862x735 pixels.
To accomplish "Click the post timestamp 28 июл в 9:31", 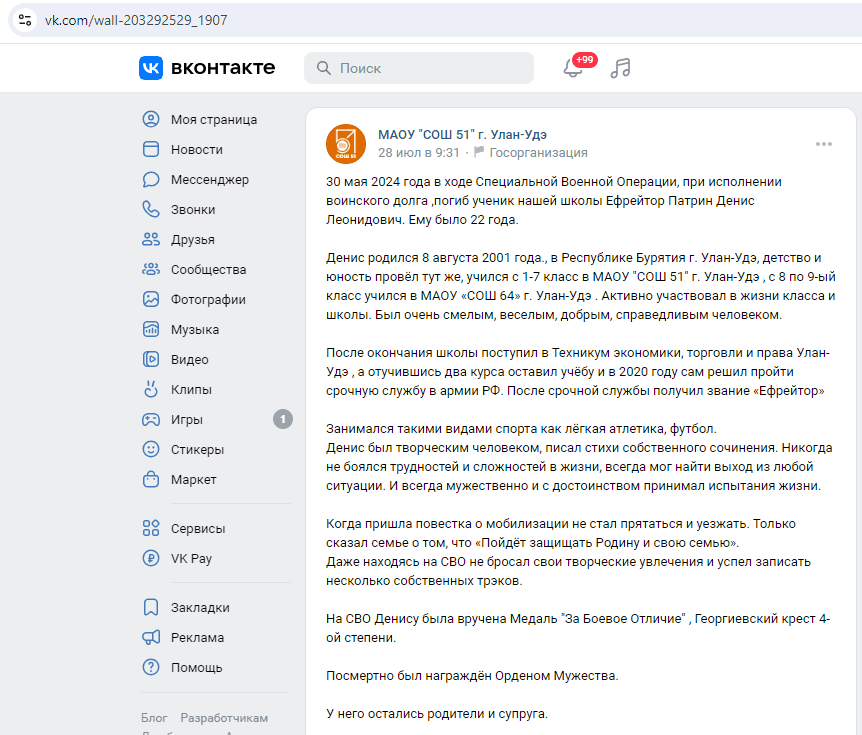I will (x=419, y=153).
